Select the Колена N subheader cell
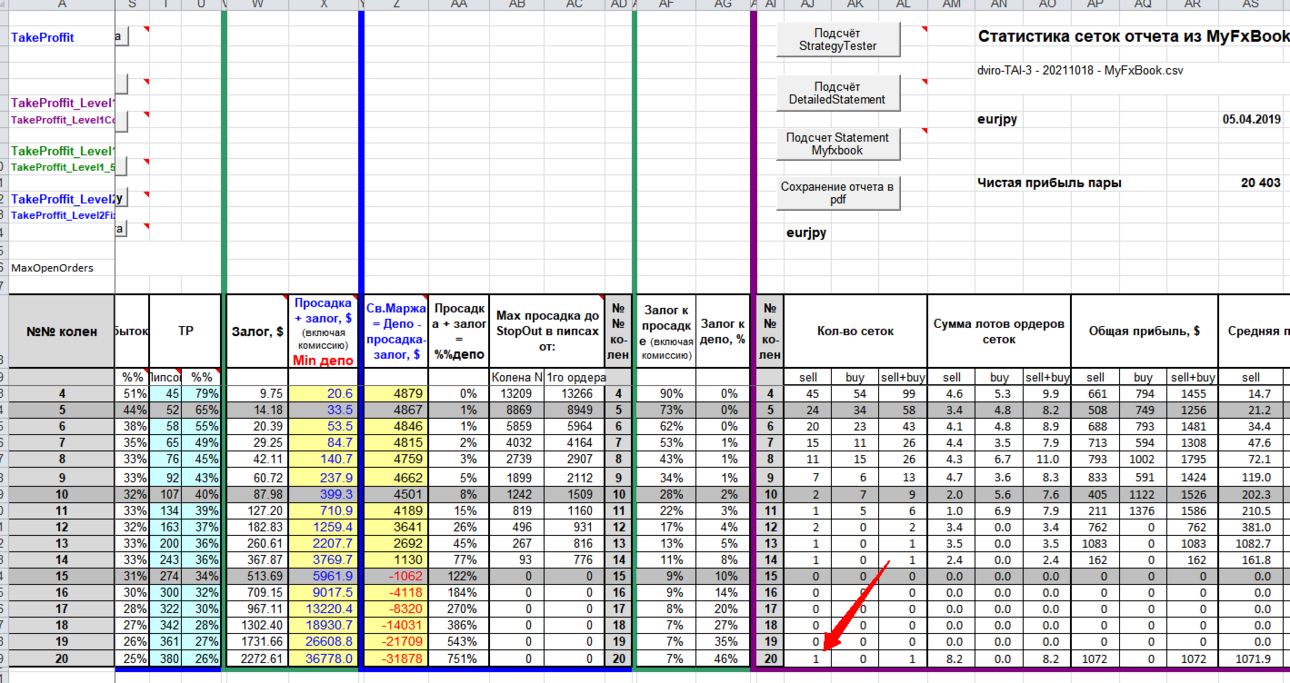The height and width of the screenshot is (683, 1290). 516,378
